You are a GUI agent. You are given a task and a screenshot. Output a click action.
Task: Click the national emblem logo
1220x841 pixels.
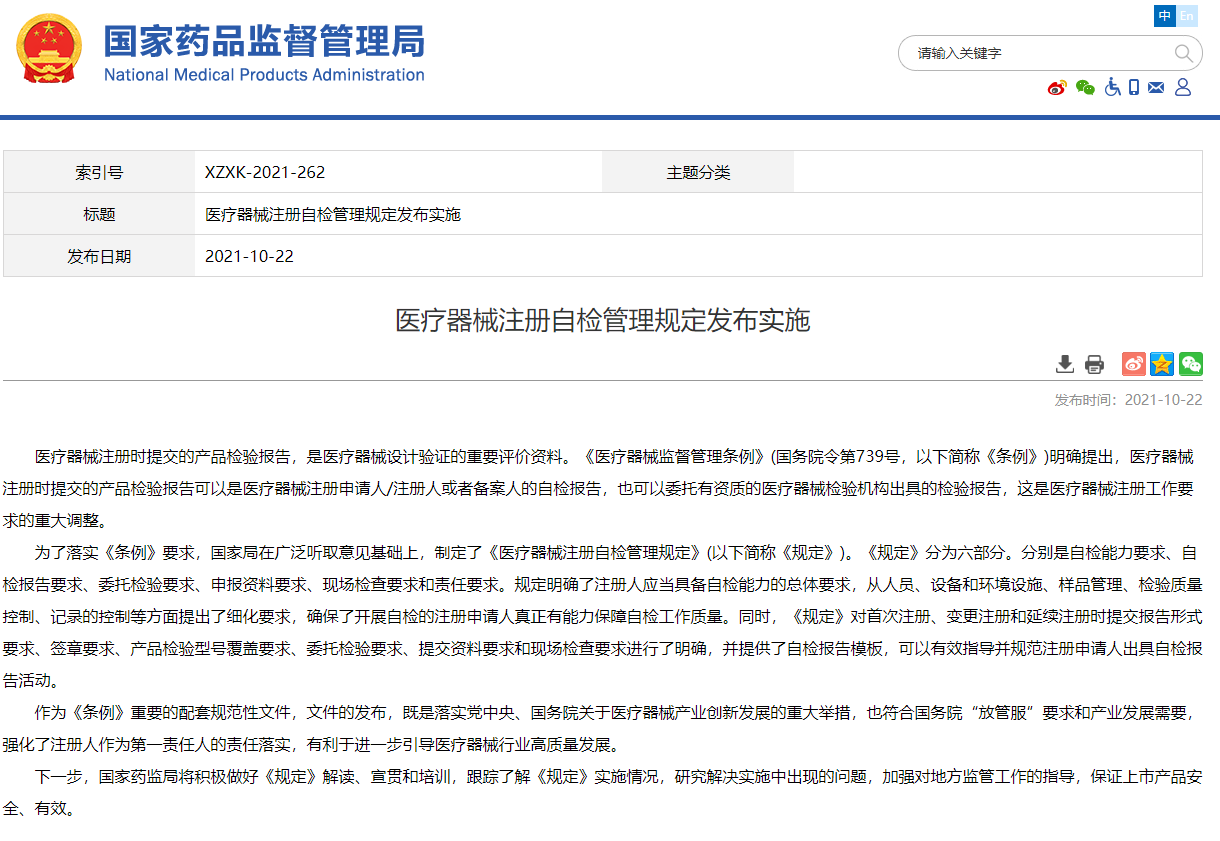coord(50,50)
